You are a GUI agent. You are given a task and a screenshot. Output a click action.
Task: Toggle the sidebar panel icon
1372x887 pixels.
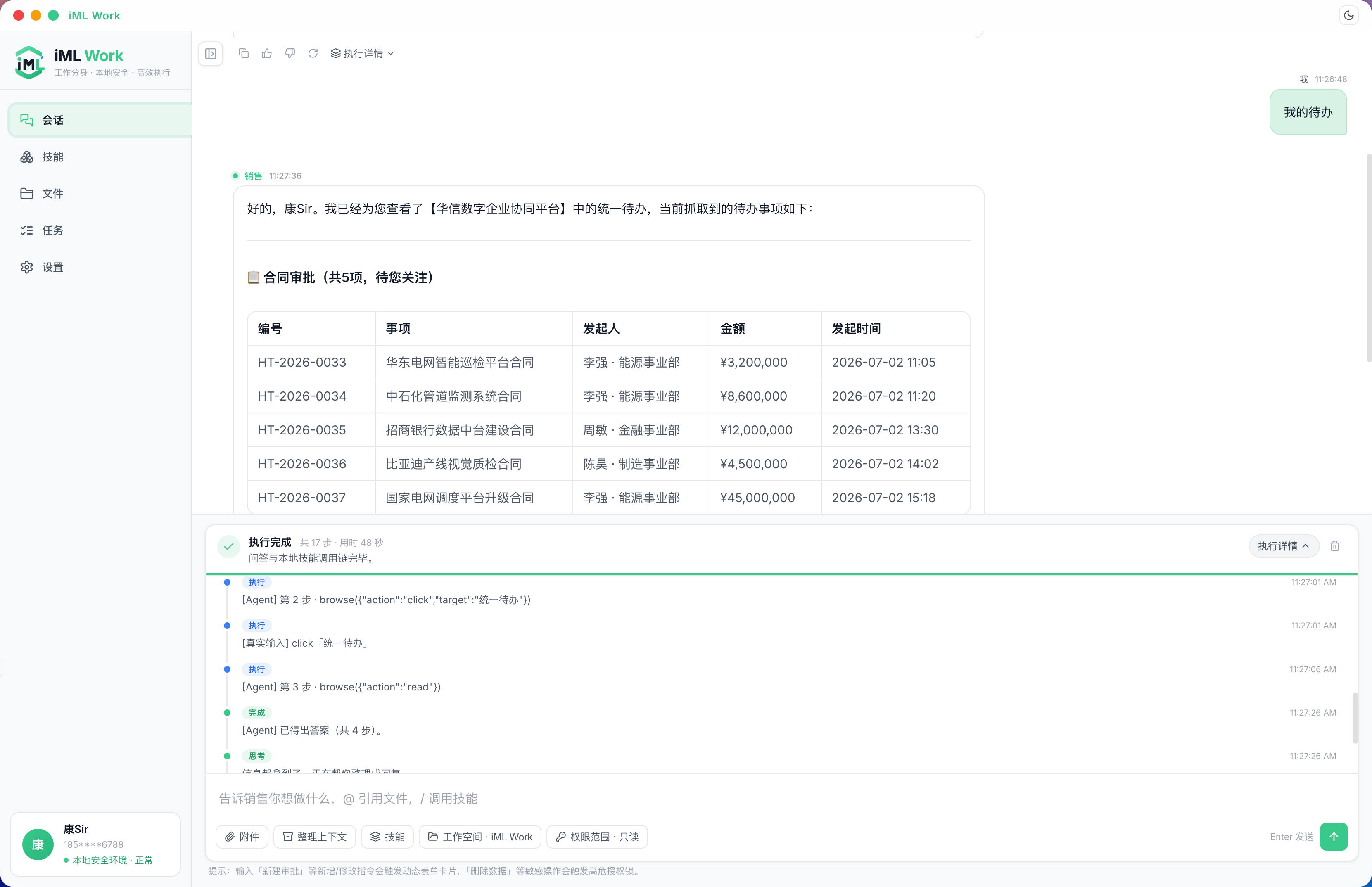point(211,54)
